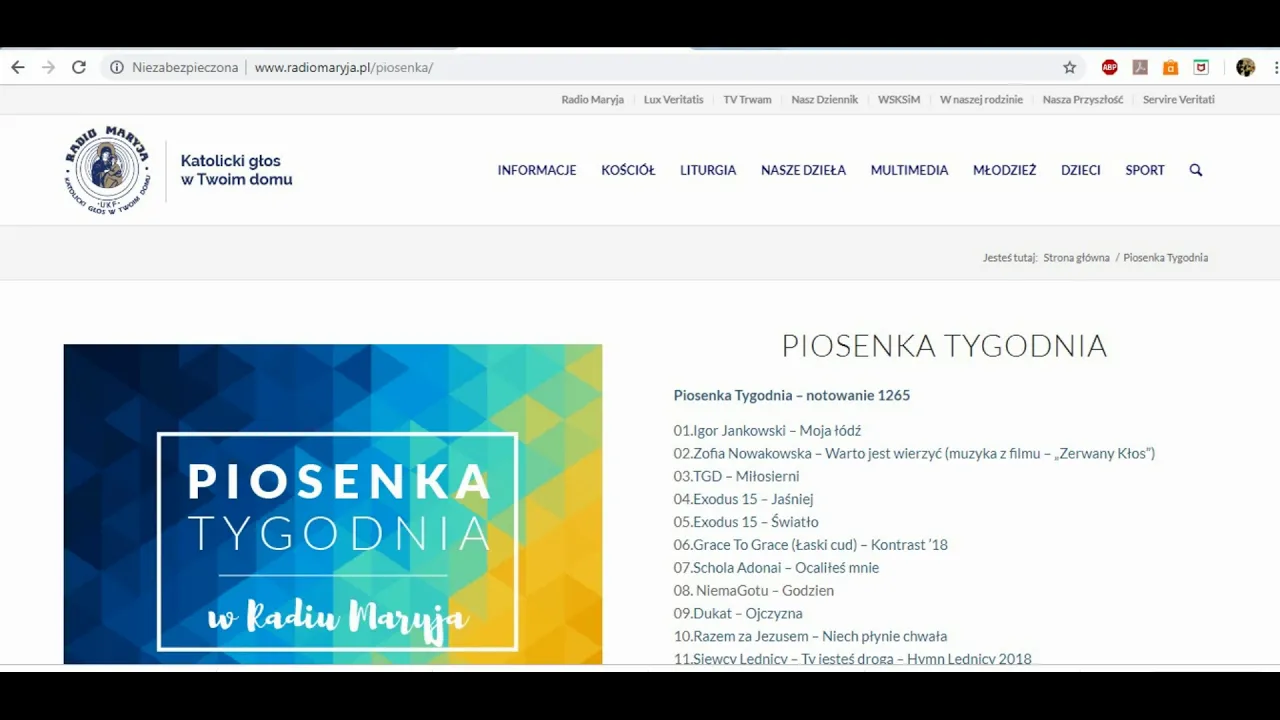Open the INFORMACJE menu
The width and height of the screenshot is (1280, 720).
click(x=537, y=170)
